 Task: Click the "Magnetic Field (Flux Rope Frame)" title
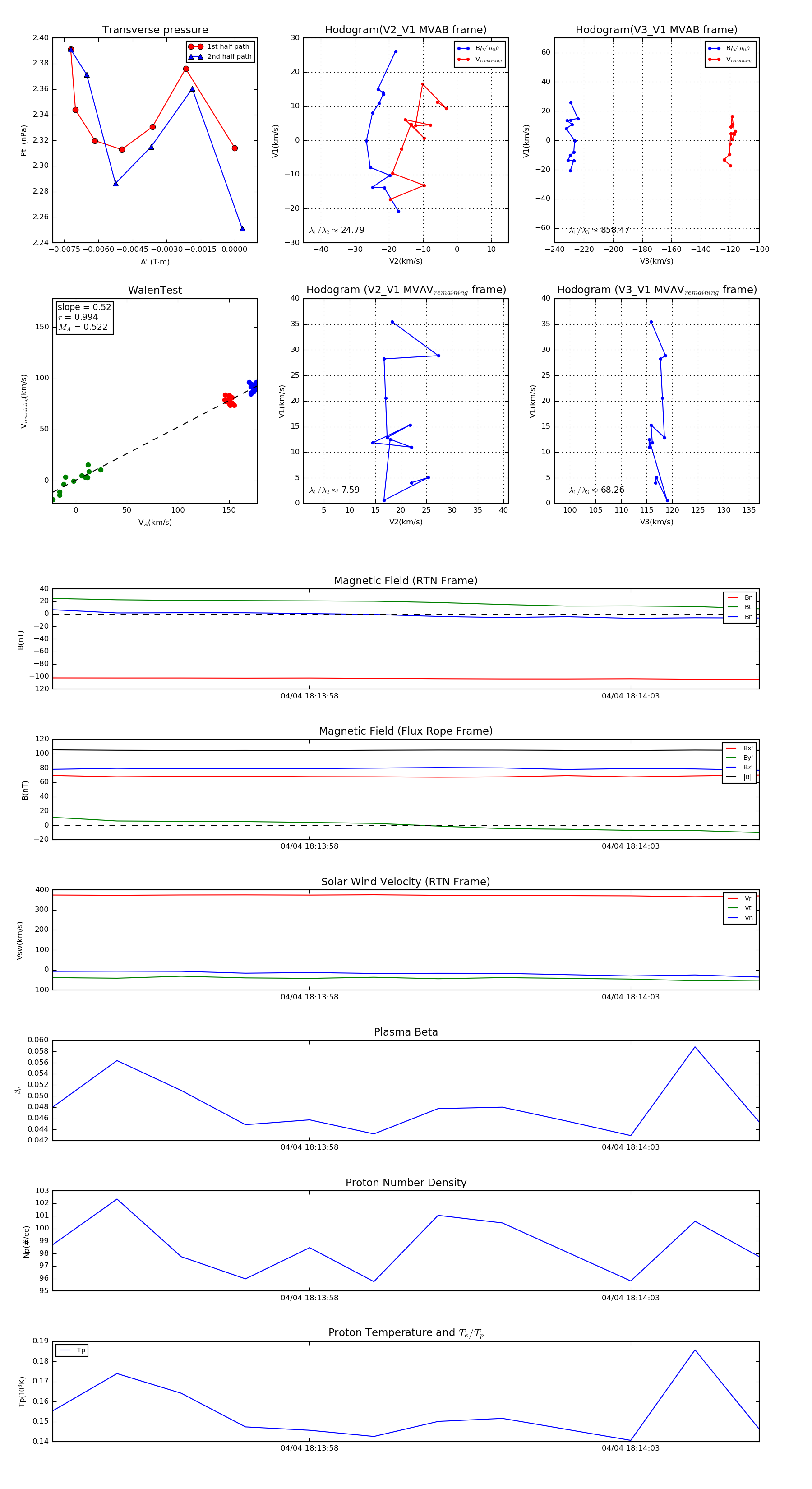[x=406, y=731]
